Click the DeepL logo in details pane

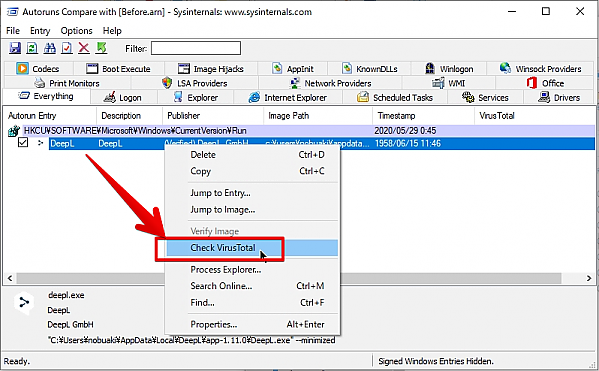[x=24, y=304]
